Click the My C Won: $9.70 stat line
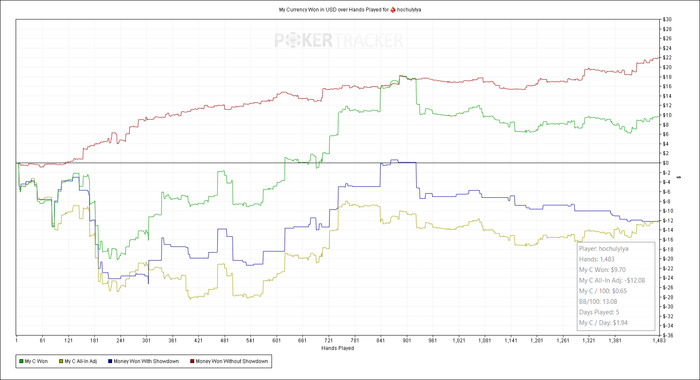700x380 pixels. [602, 270]
